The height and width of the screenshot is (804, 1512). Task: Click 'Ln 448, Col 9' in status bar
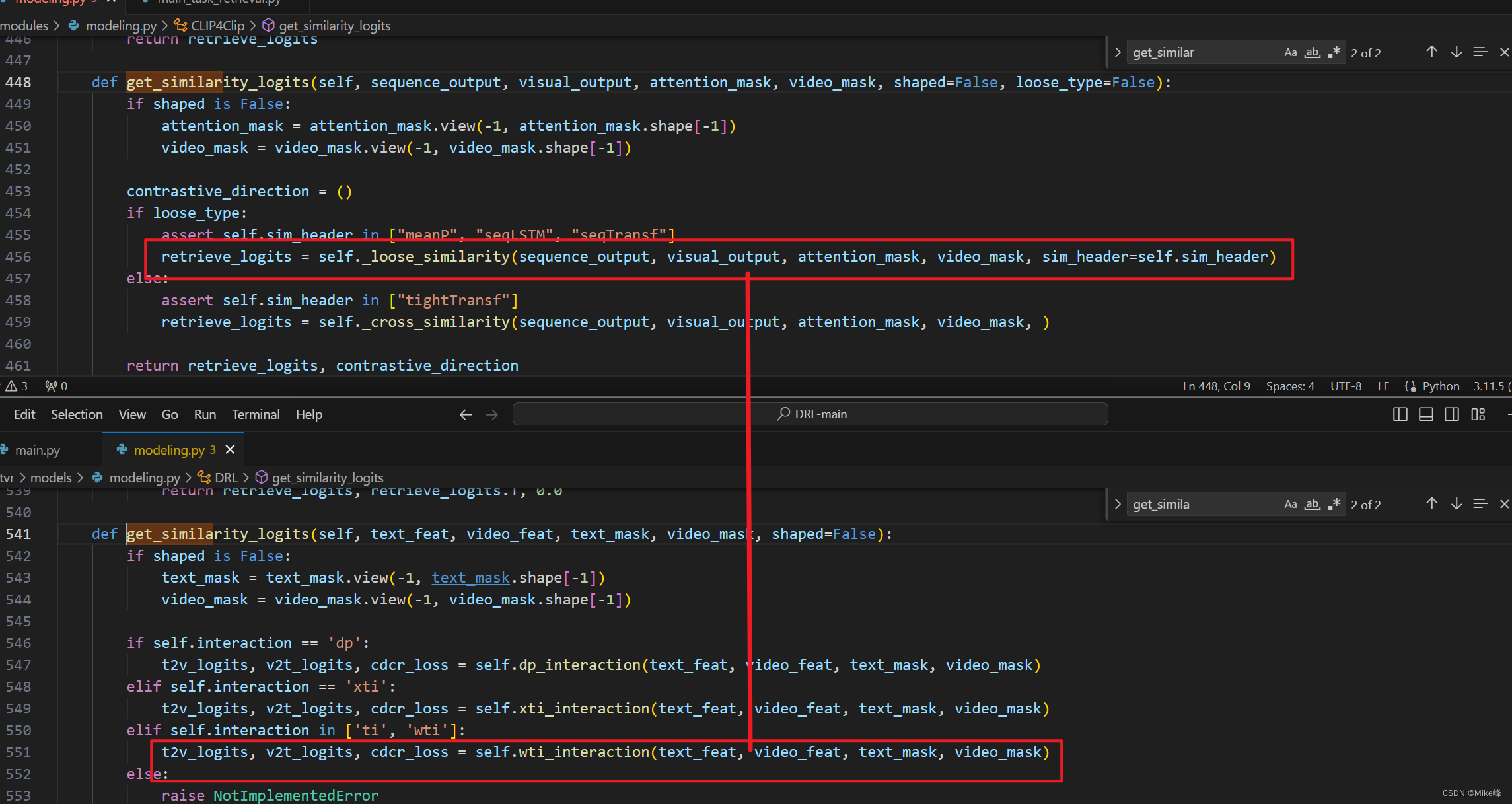click(x=1216, y=386)
